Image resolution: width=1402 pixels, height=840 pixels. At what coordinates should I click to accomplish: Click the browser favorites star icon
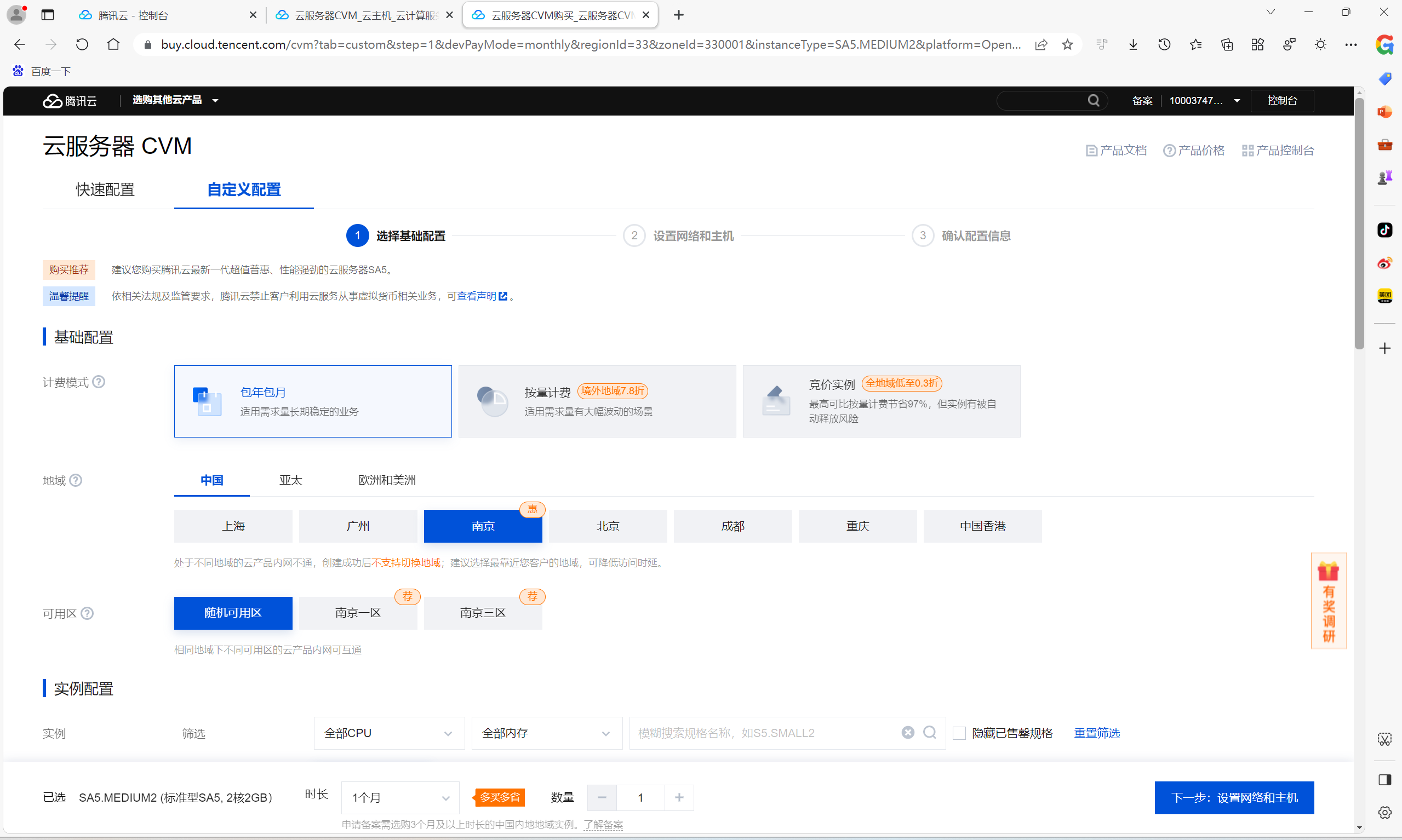pyautogui.click(x=1067, y=45)
